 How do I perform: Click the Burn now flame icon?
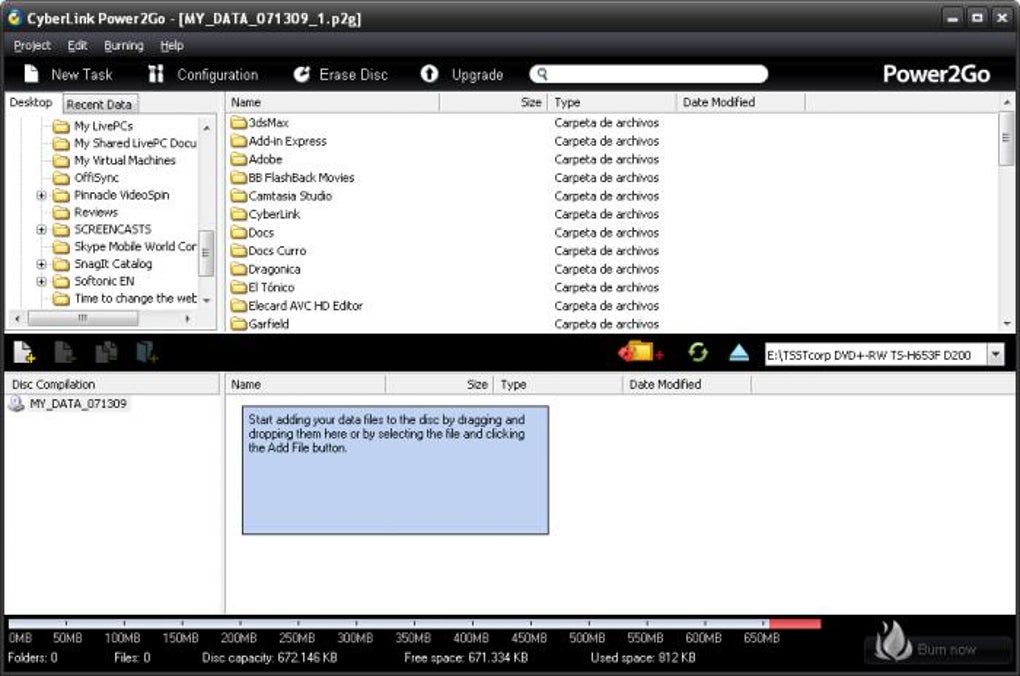pyautogui.click(x=891, y=642)
